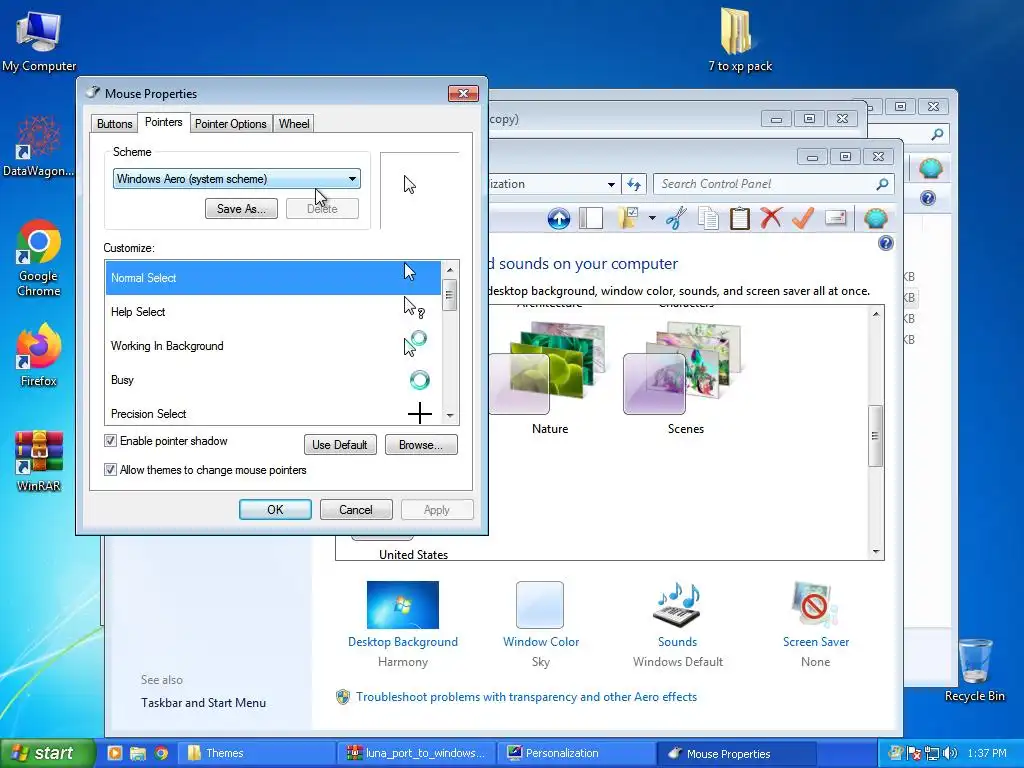
Task: Click the search magnifier in the rear window
Action: click(937, 135)
